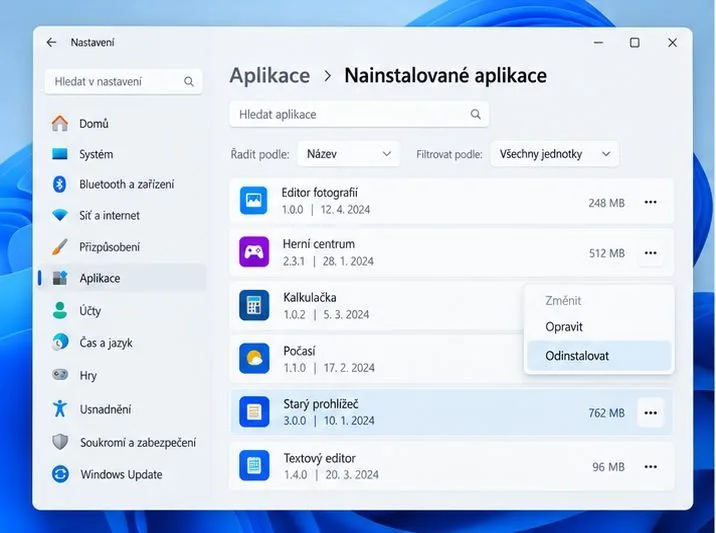Click the Hledat aplikace search field
716x533 pixels.
359,114
